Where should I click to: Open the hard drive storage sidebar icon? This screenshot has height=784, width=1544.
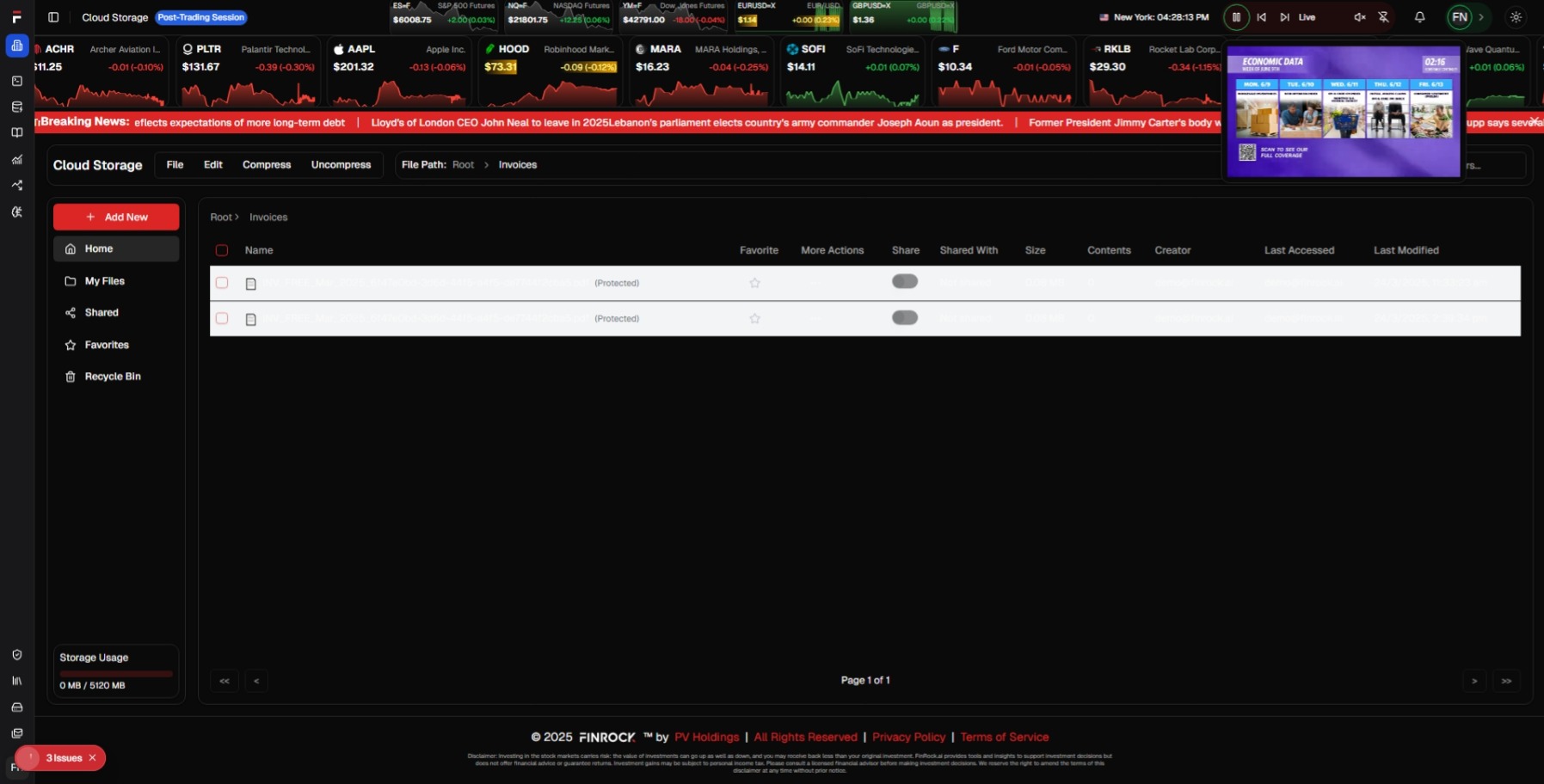click(x=17, y=707)
